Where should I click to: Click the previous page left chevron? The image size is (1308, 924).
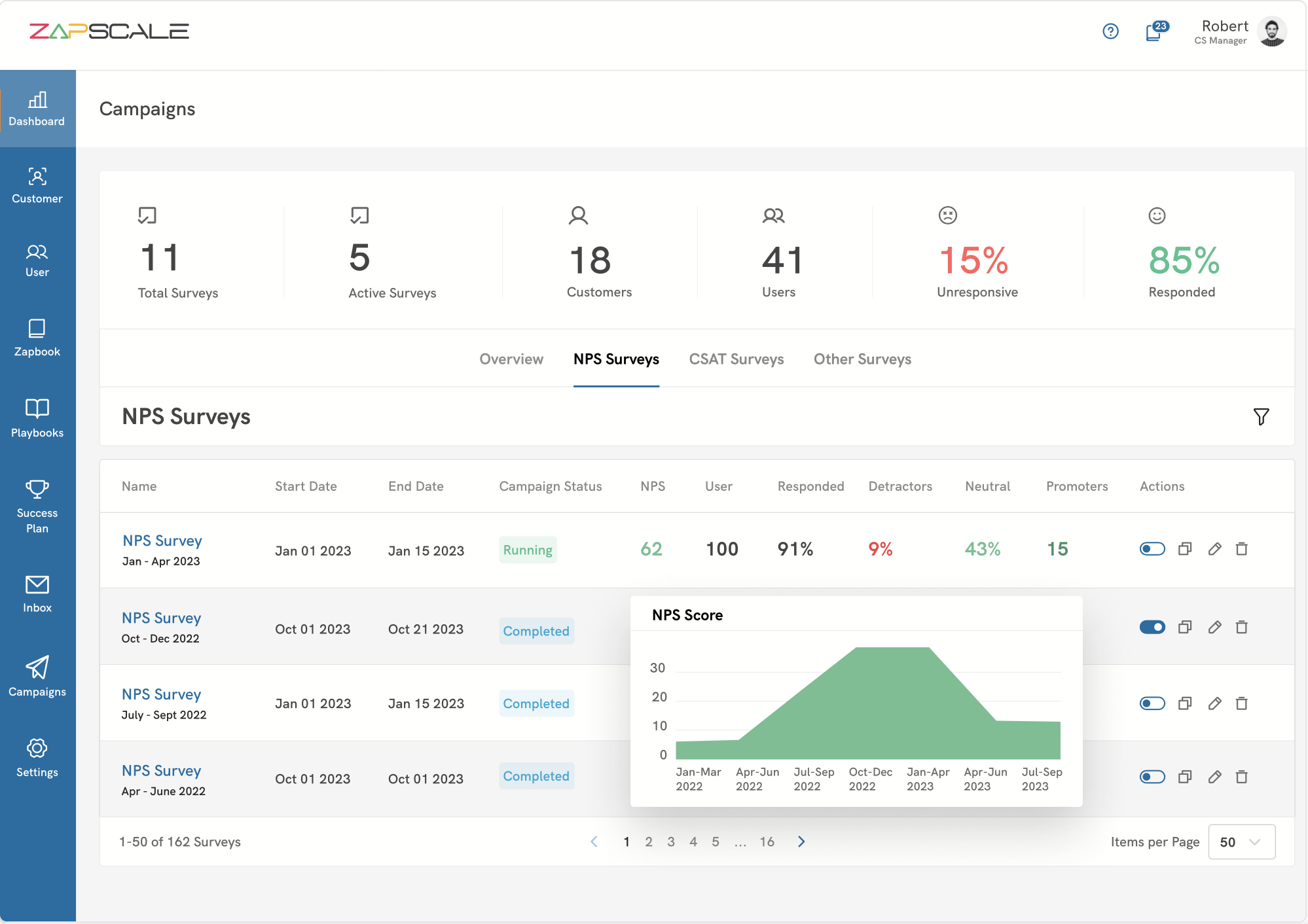(594, 842)
